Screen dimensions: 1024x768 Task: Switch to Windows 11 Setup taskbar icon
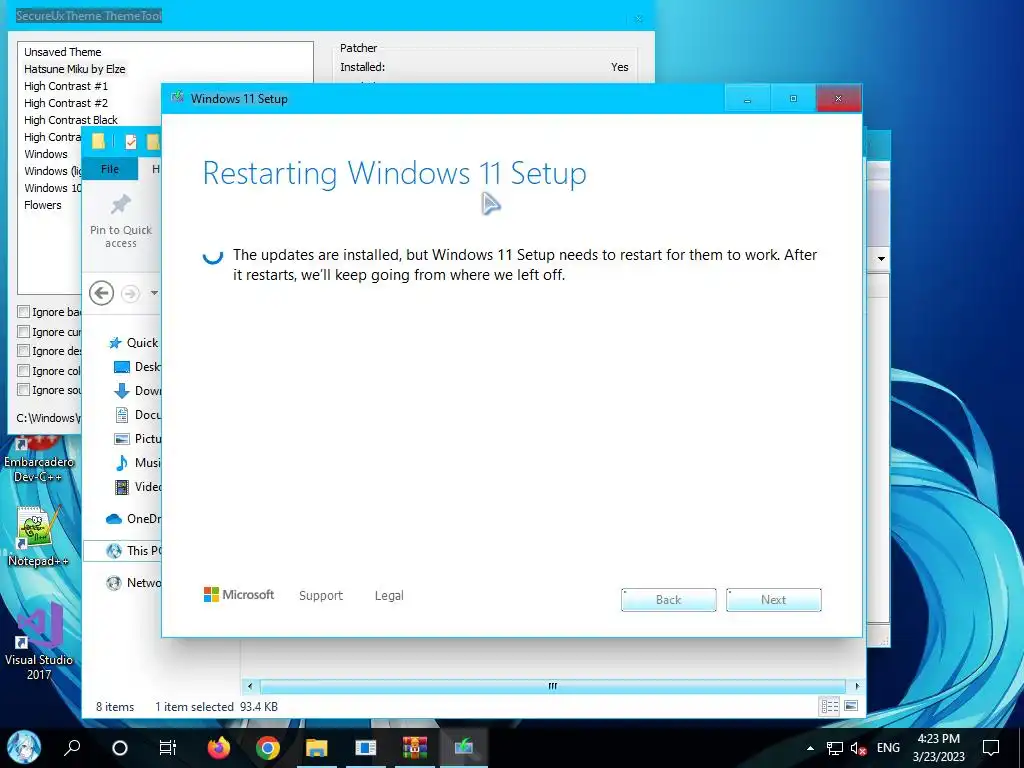click(x=464, y=748)
